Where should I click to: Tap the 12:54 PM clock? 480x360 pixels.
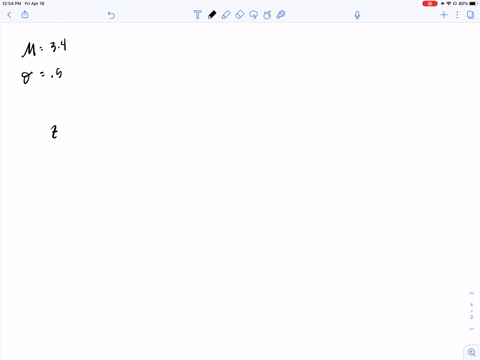click(x=12, y=4)
